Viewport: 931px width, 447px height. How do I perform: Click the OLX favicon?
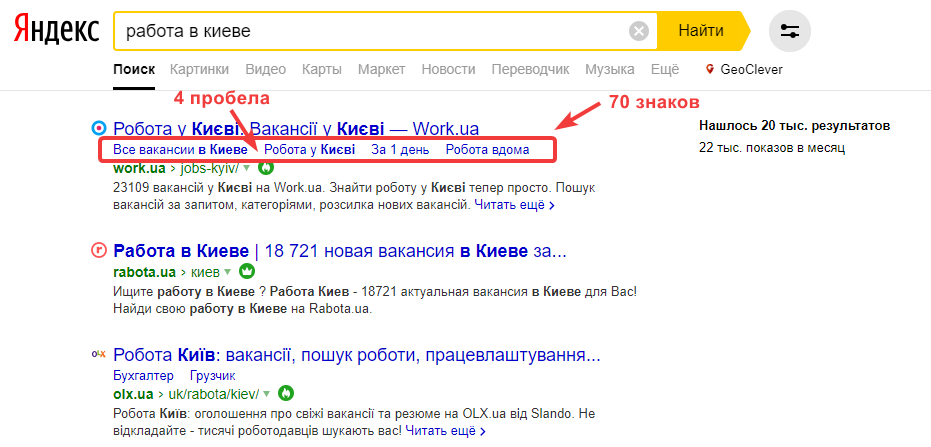click(x=98, y=354)
